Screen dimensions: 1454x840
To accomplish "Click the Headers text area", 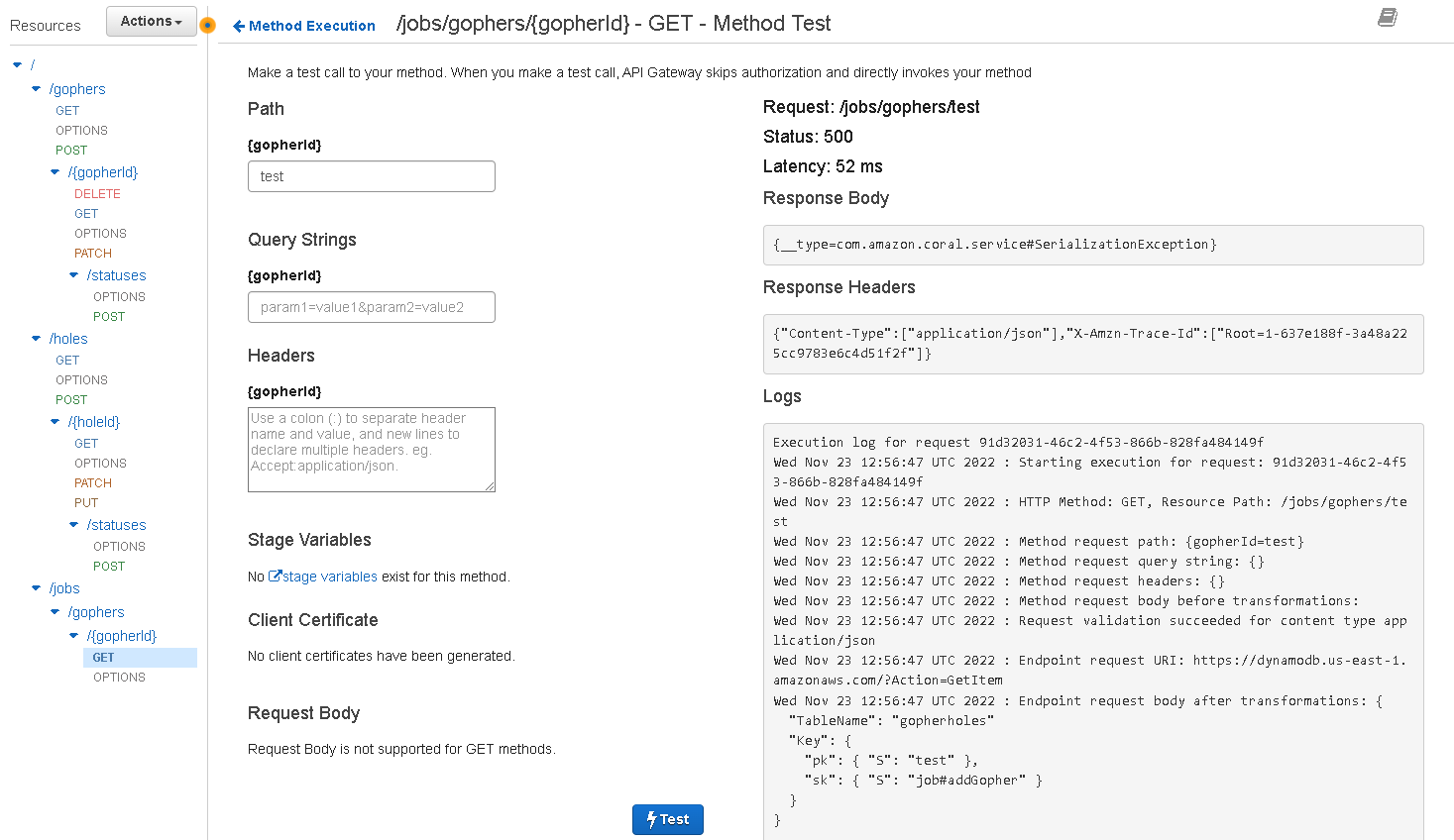I will tap(371, 450).
